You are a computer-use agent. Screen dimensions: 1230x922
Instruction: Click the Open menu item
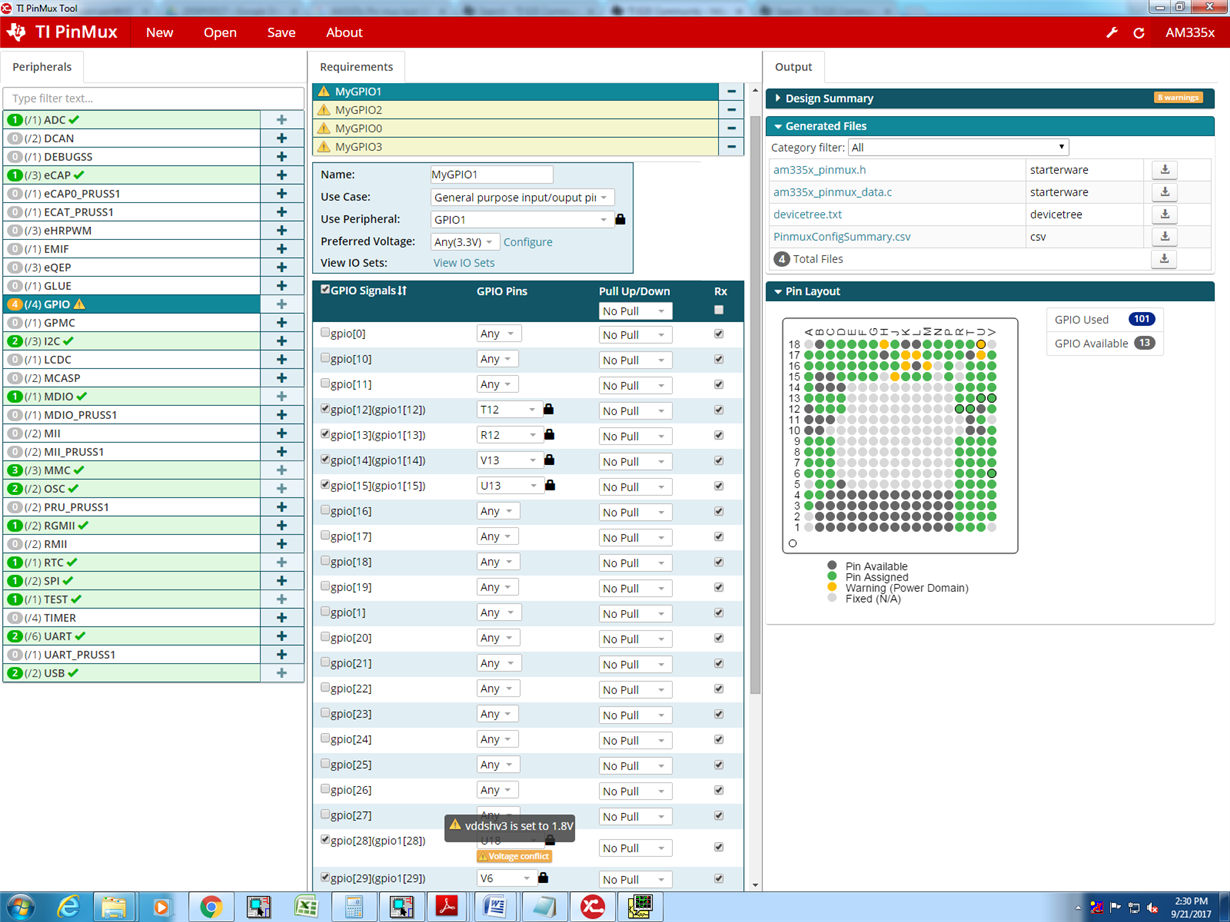pos(220,32)
